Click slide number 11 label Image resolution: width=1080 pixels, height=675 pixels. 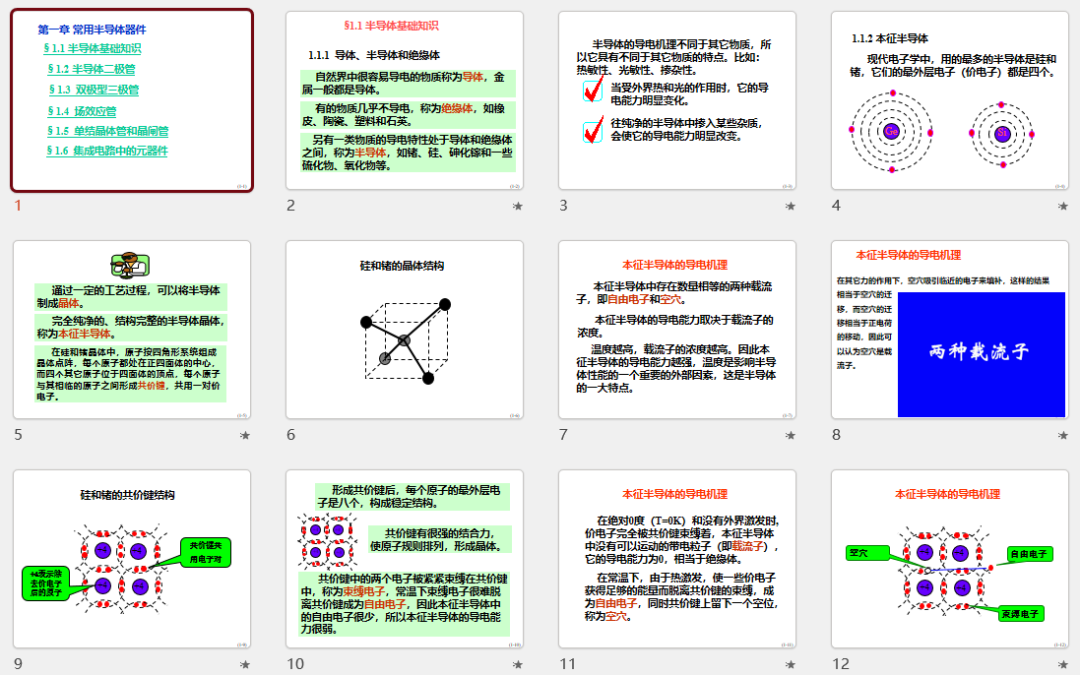click(568, 664)
